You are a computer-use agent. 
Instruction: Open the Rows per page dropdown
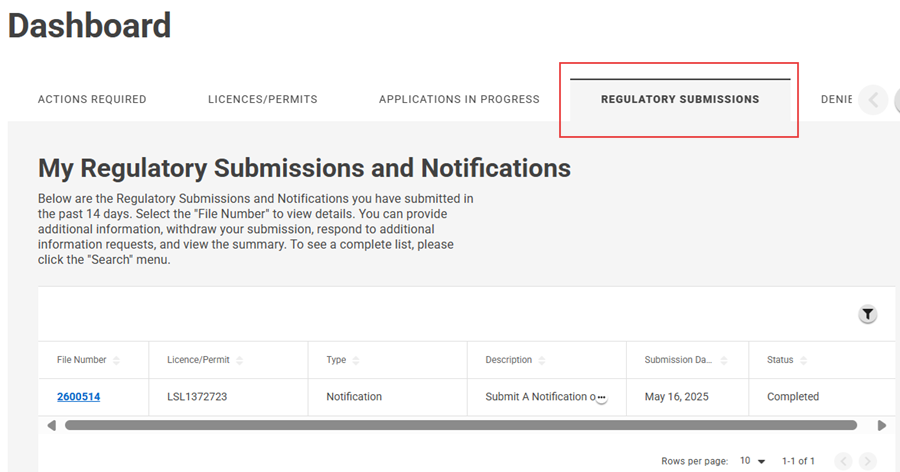click(x=752, y=461)
